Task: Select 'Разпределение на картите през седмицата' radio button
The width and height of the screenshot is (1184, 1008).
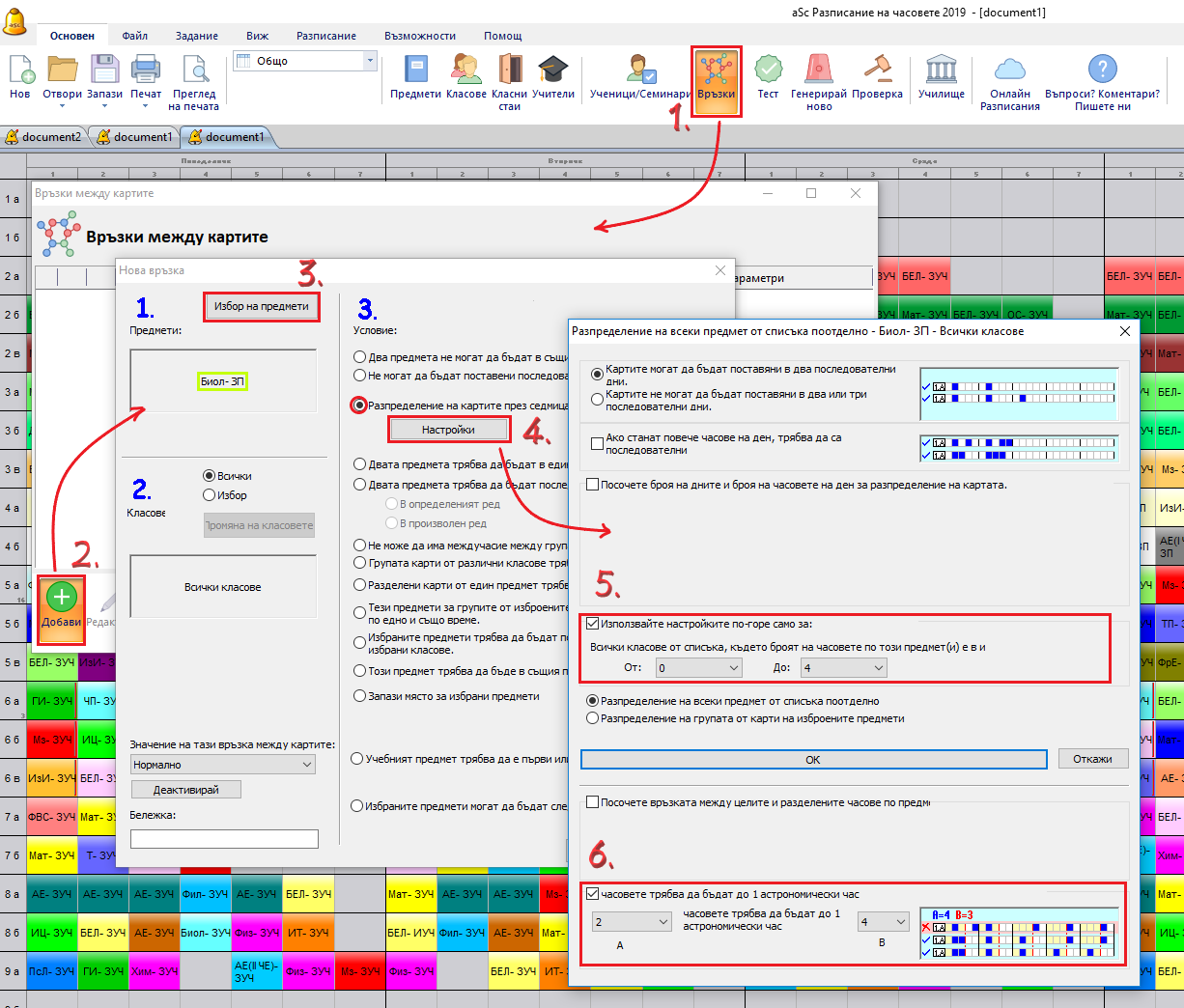Action: click(x=359, y=406)
